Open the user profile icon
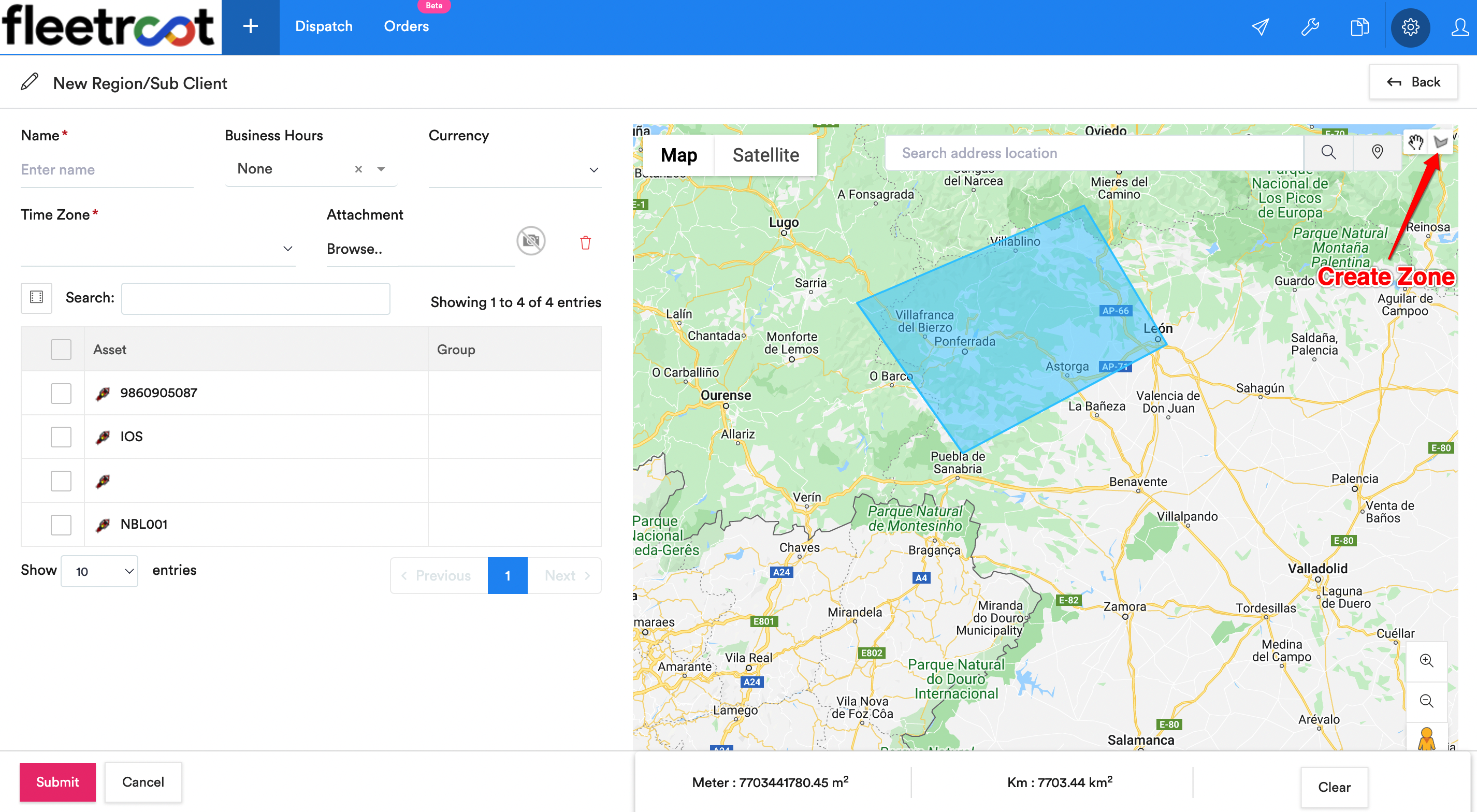 pos(1460,27)
